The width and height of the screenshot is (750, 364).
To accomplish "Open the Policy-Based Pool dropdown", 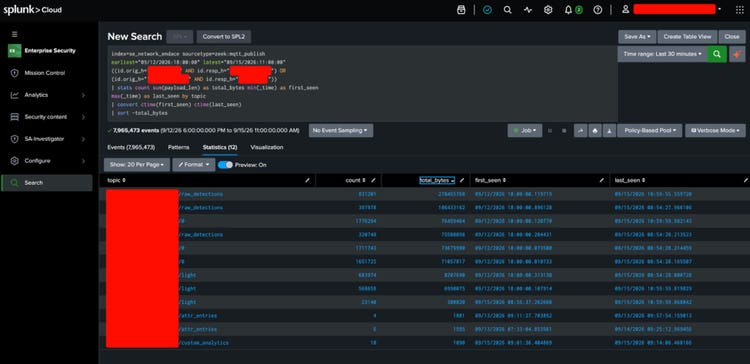I will 650,131.
